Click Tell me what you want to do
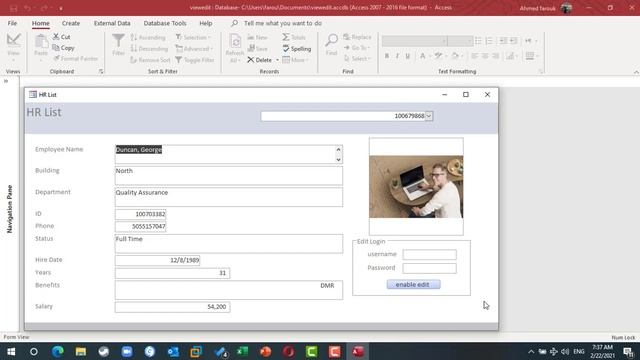640x360 pixels. click(x=282, y=23)
